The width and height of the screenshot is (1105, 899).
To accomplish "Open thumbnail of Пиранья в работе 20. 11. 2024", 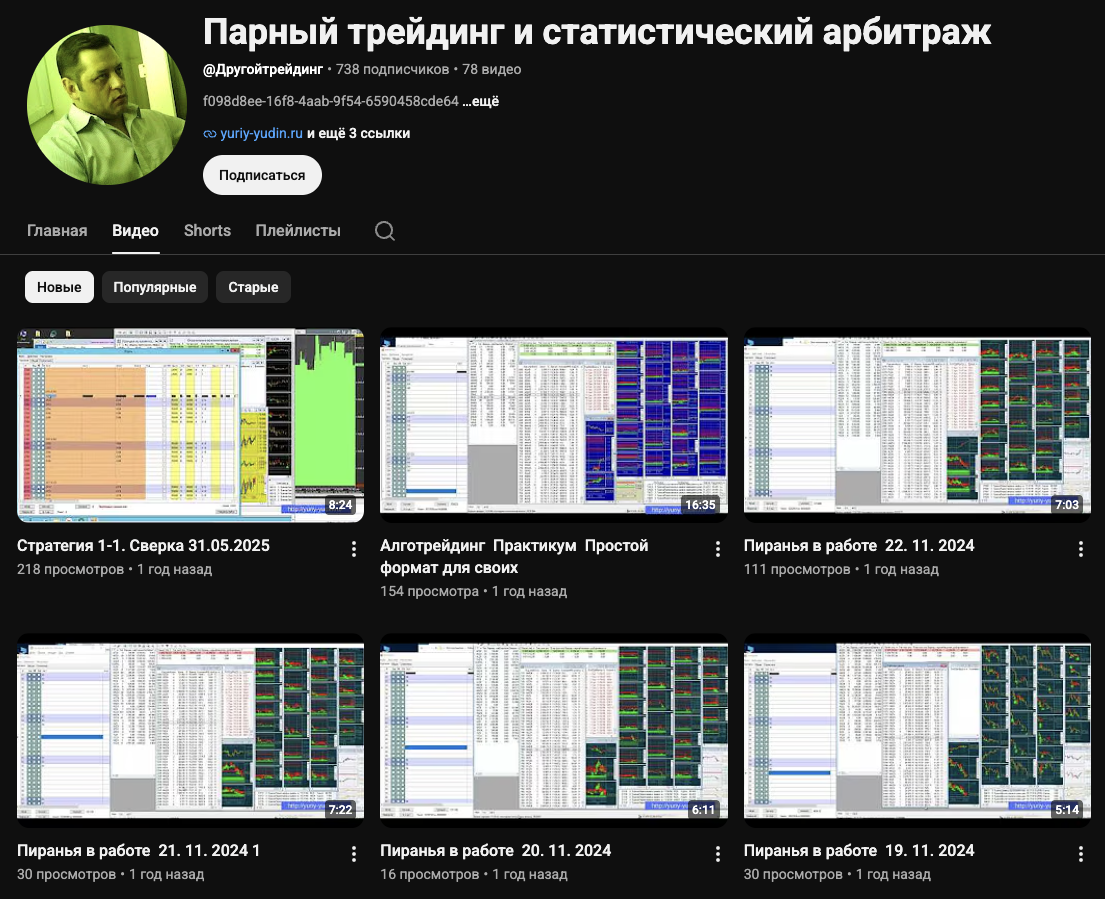I will [x=554, y=730].
